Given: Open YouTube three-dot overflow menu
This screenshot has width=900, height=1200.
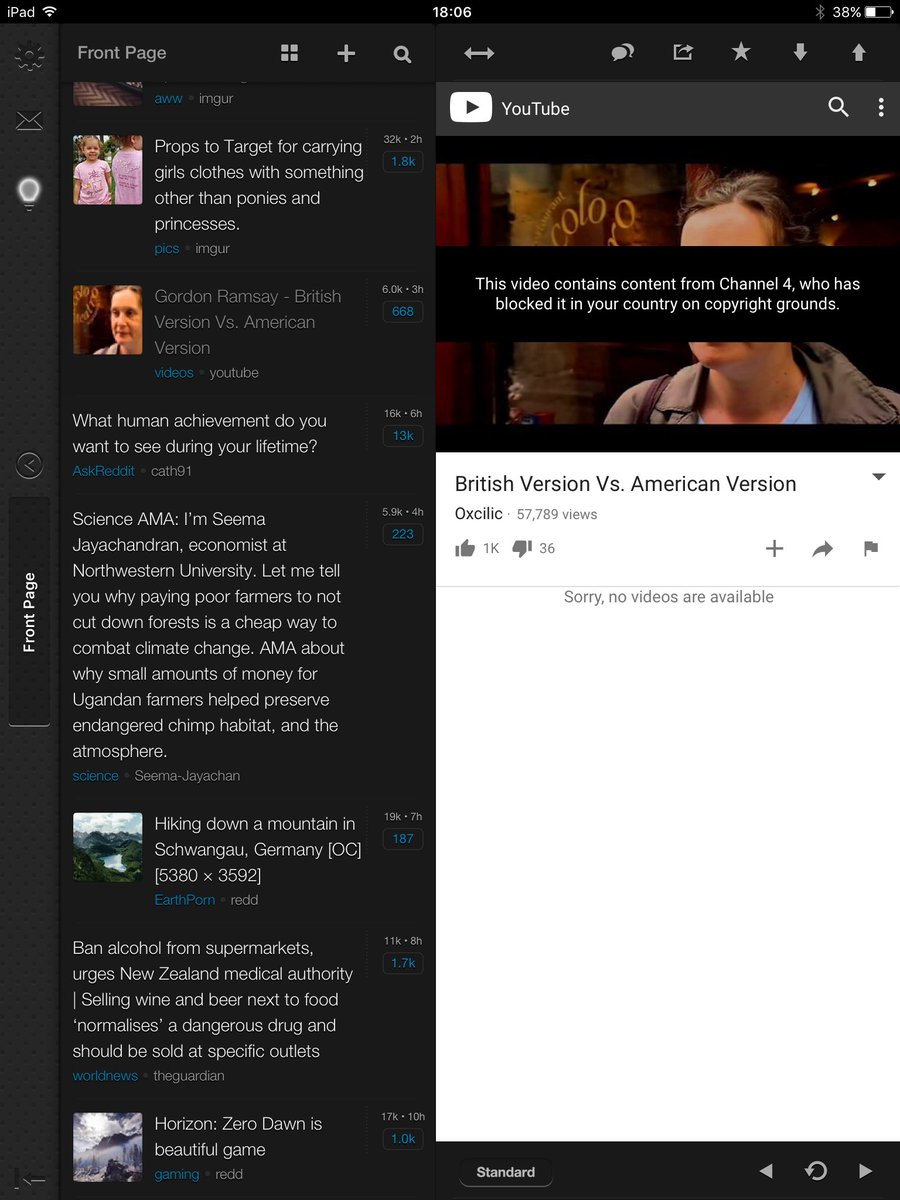Looking at the screenshot, I should 881,107.
